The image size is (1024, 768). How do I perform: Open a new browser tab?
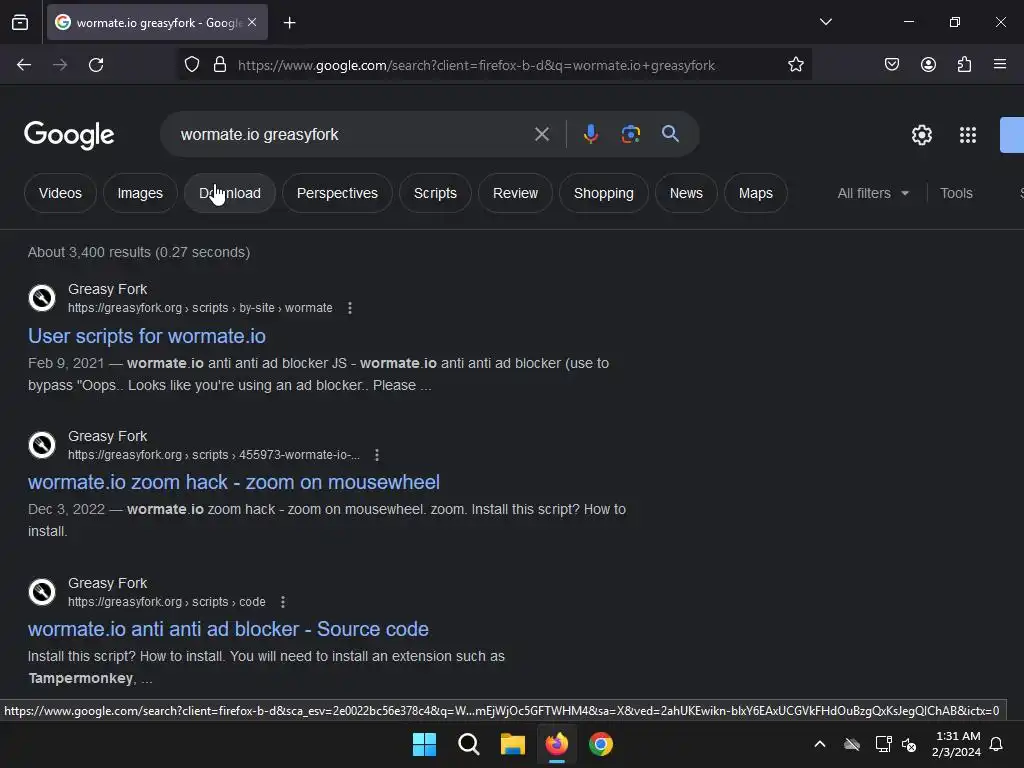(289, 23)
